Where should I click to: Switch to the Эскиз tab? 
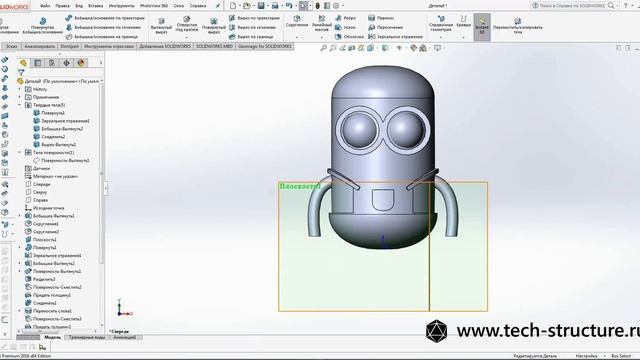11,46
